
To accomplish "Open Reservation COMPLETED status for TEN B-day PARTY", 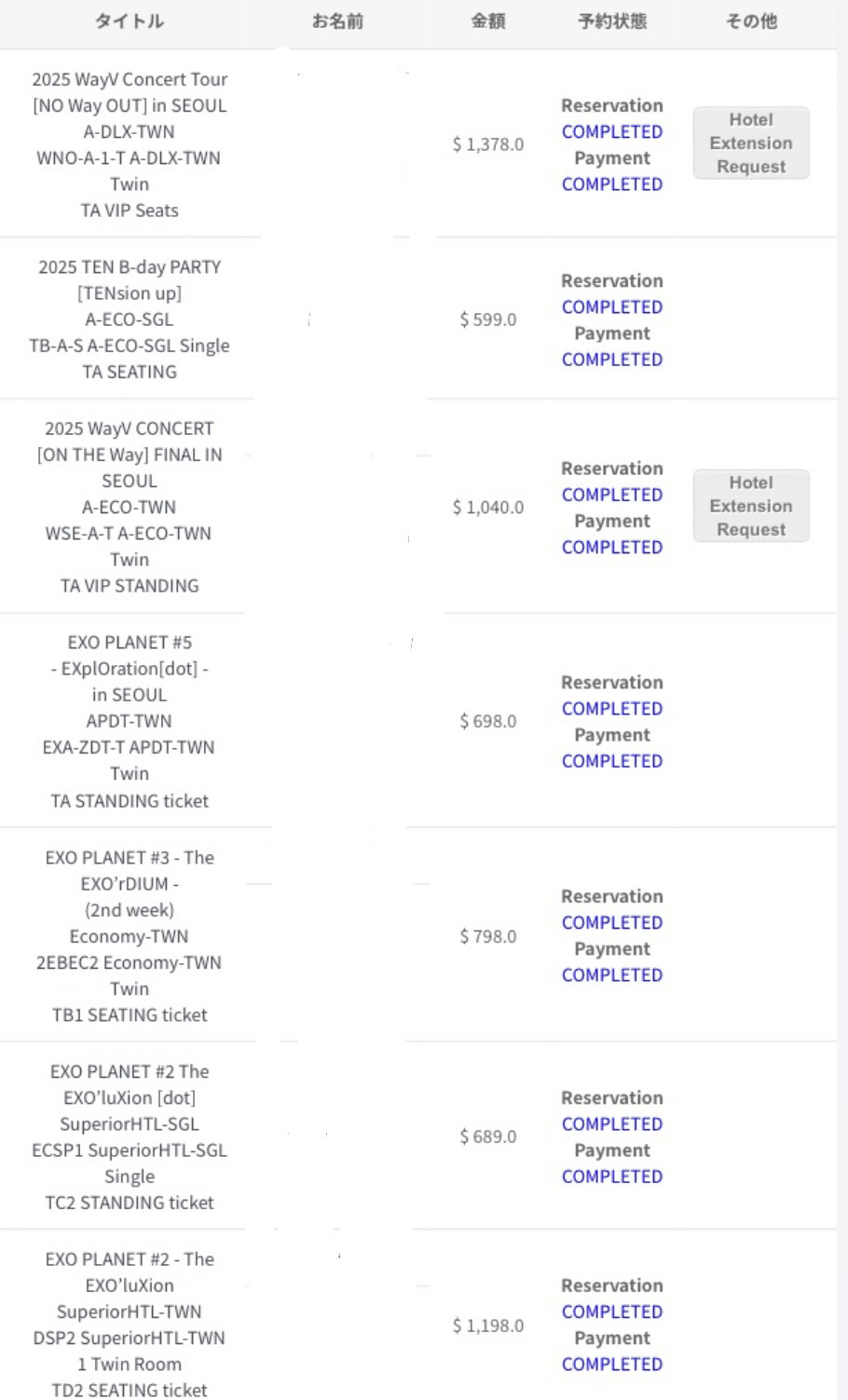I will 611,306.
